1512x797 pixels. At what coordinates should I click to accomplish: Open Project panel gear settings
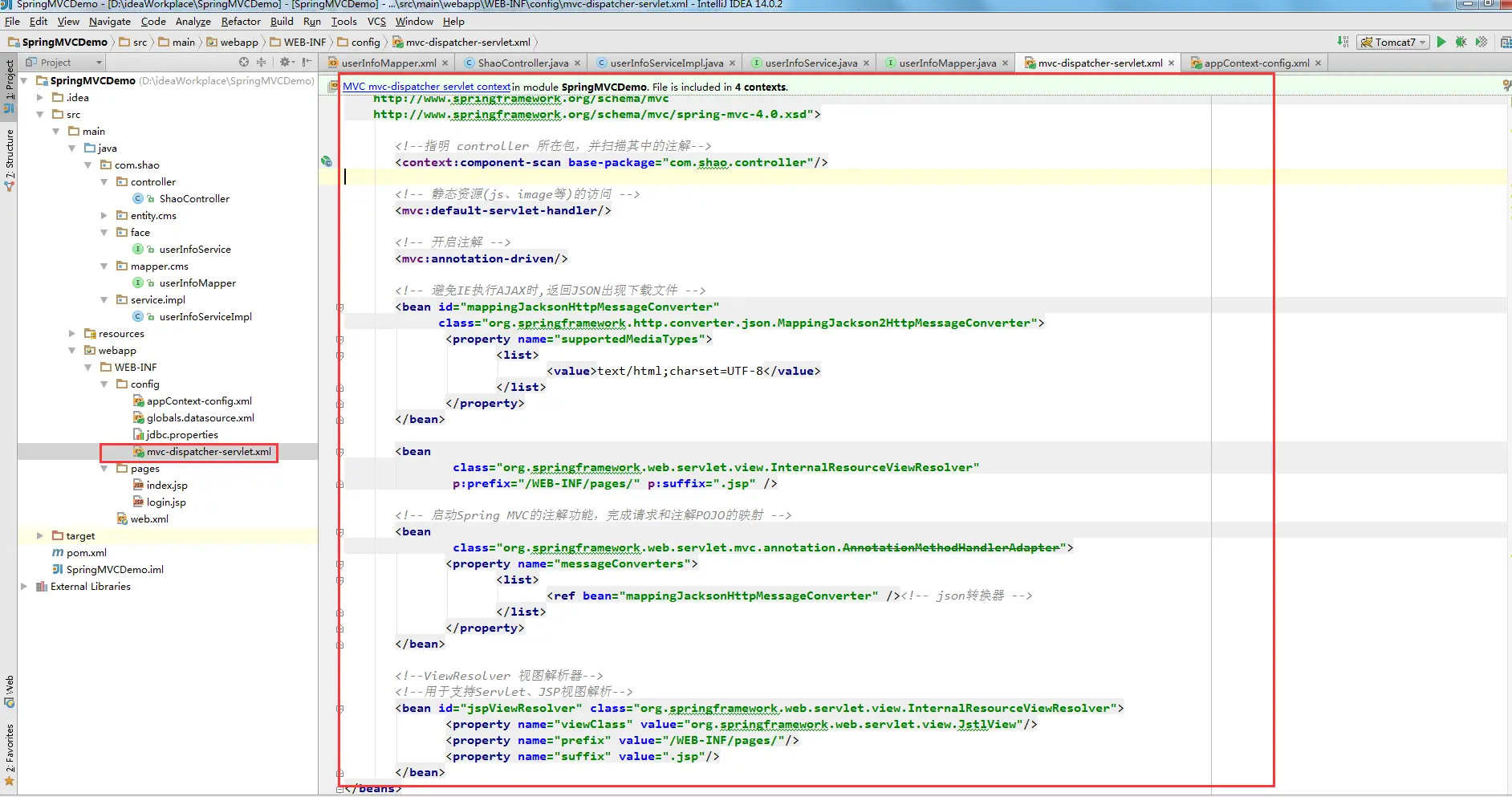coord(287,62)
